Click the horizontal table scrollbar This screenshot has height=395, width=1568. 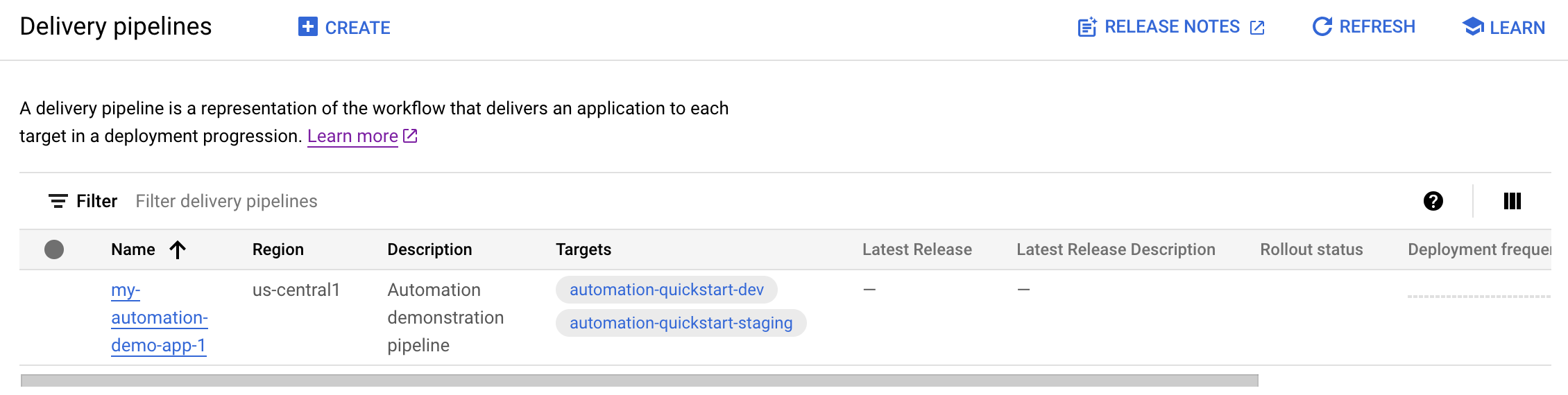[638, 380]
